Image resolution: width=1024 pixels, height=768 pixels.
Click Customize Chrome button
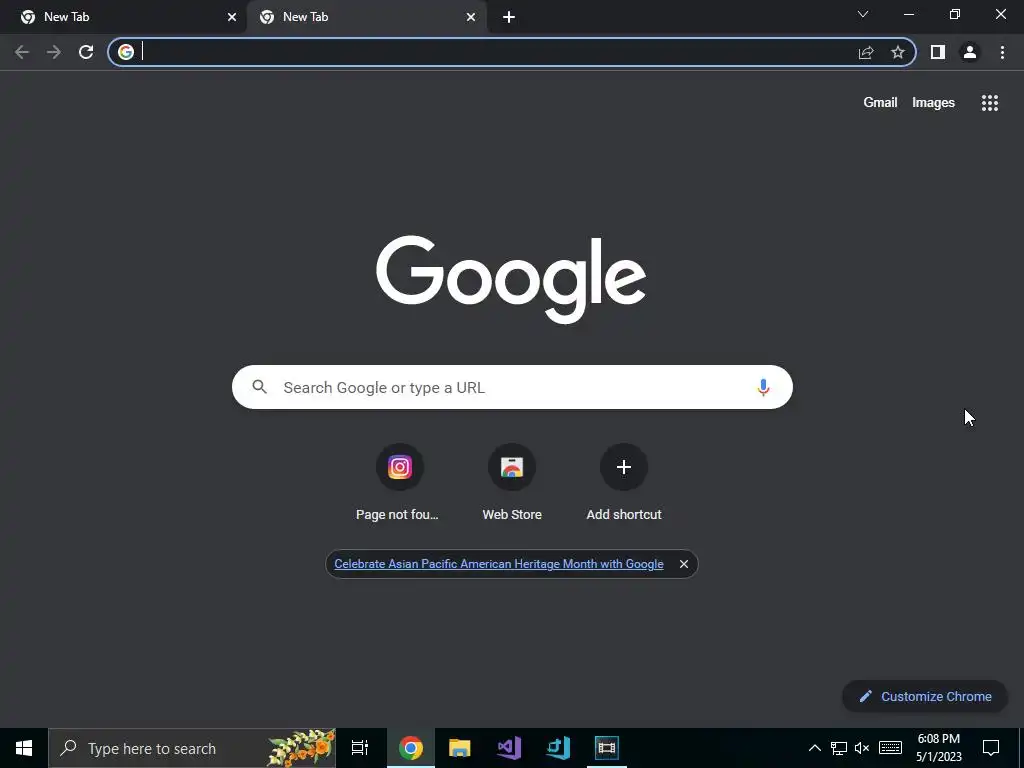click(925, 696)
